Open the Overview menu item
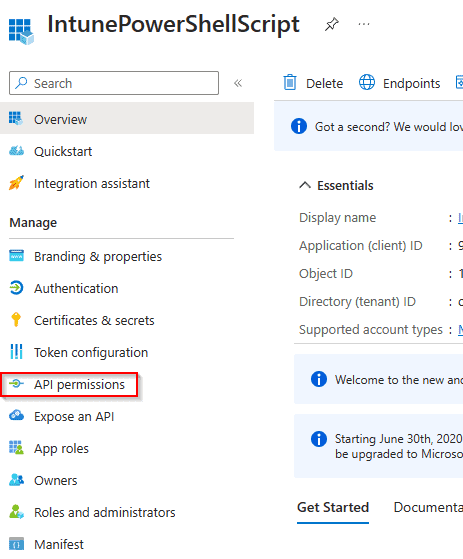463x559 pixels. pos(127,119)
